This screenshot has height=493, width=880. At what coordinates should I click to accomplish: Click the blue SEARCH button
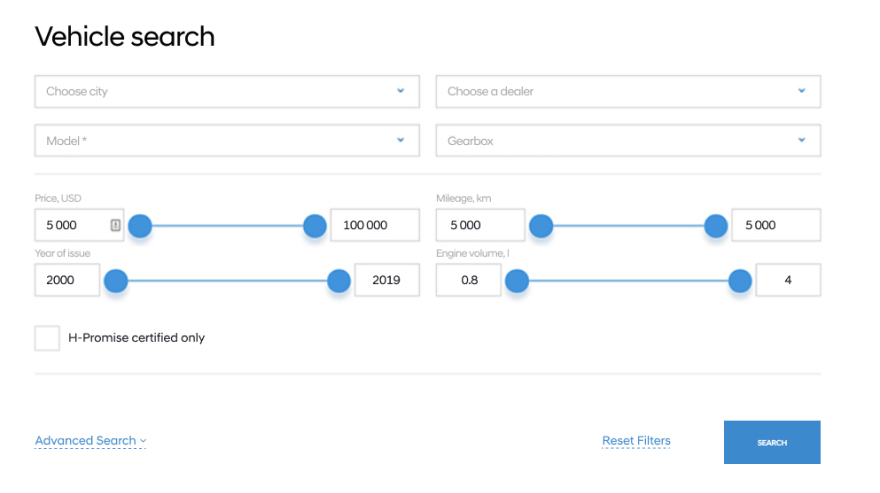tap(772, 442)
